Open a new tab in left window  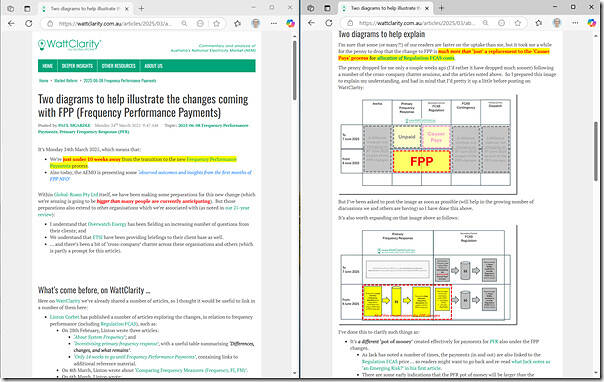pos(141,8)
